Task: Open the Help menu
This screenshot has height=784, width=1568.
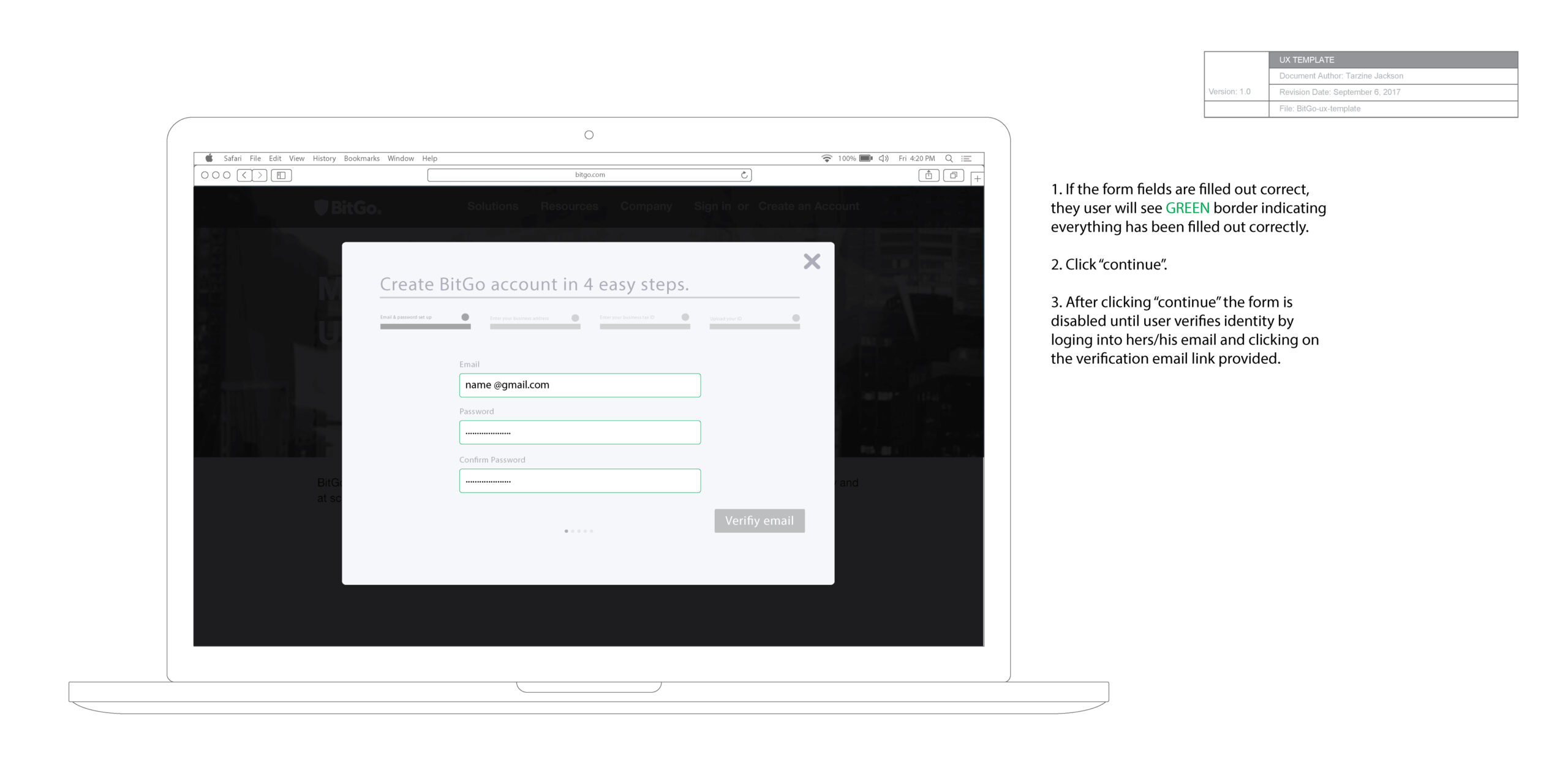Action: pos(429,158)
